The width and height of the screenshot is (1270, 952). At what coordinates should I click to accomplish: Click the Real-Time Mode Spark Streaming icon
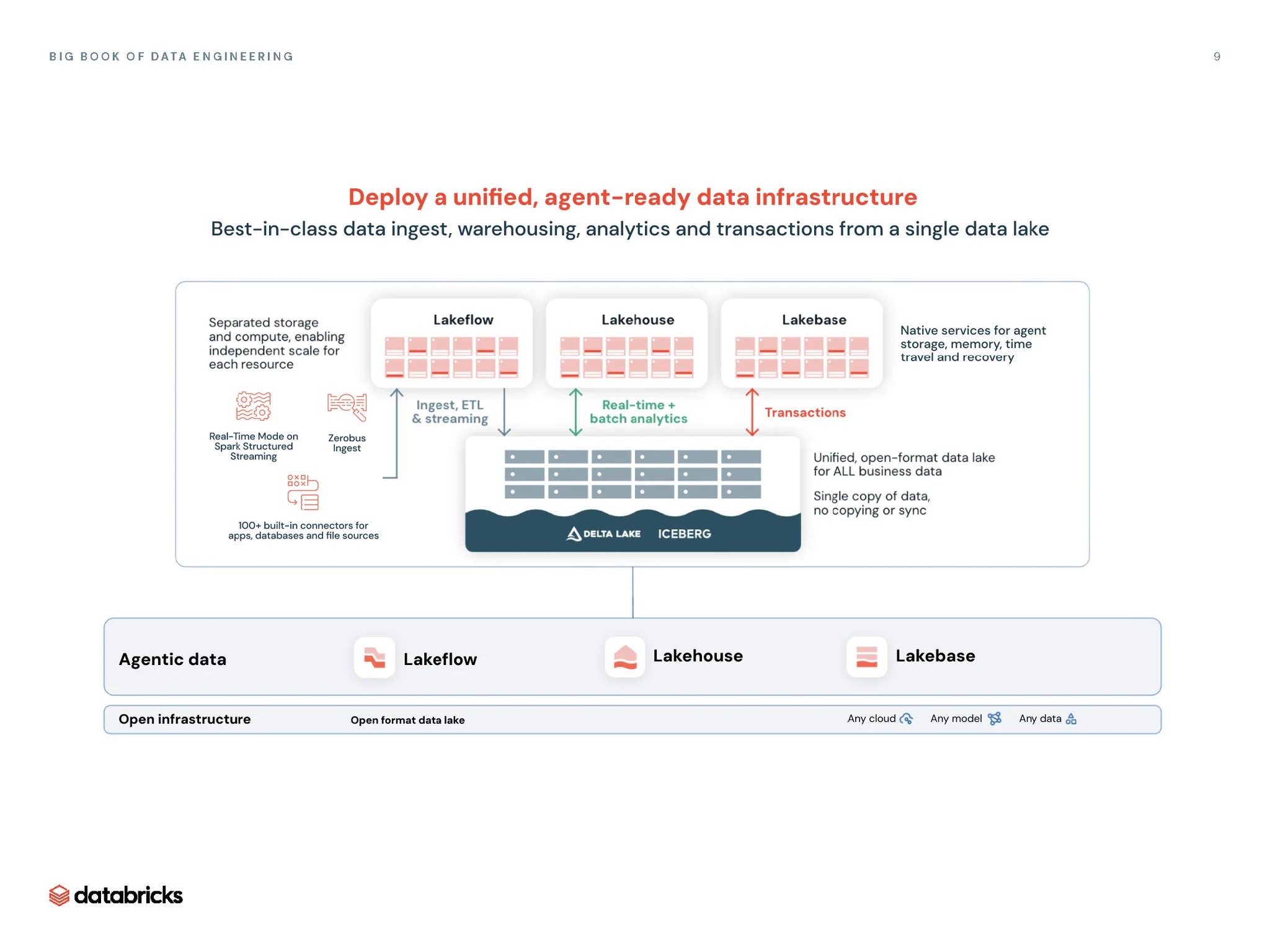click(x=253, y=407)
